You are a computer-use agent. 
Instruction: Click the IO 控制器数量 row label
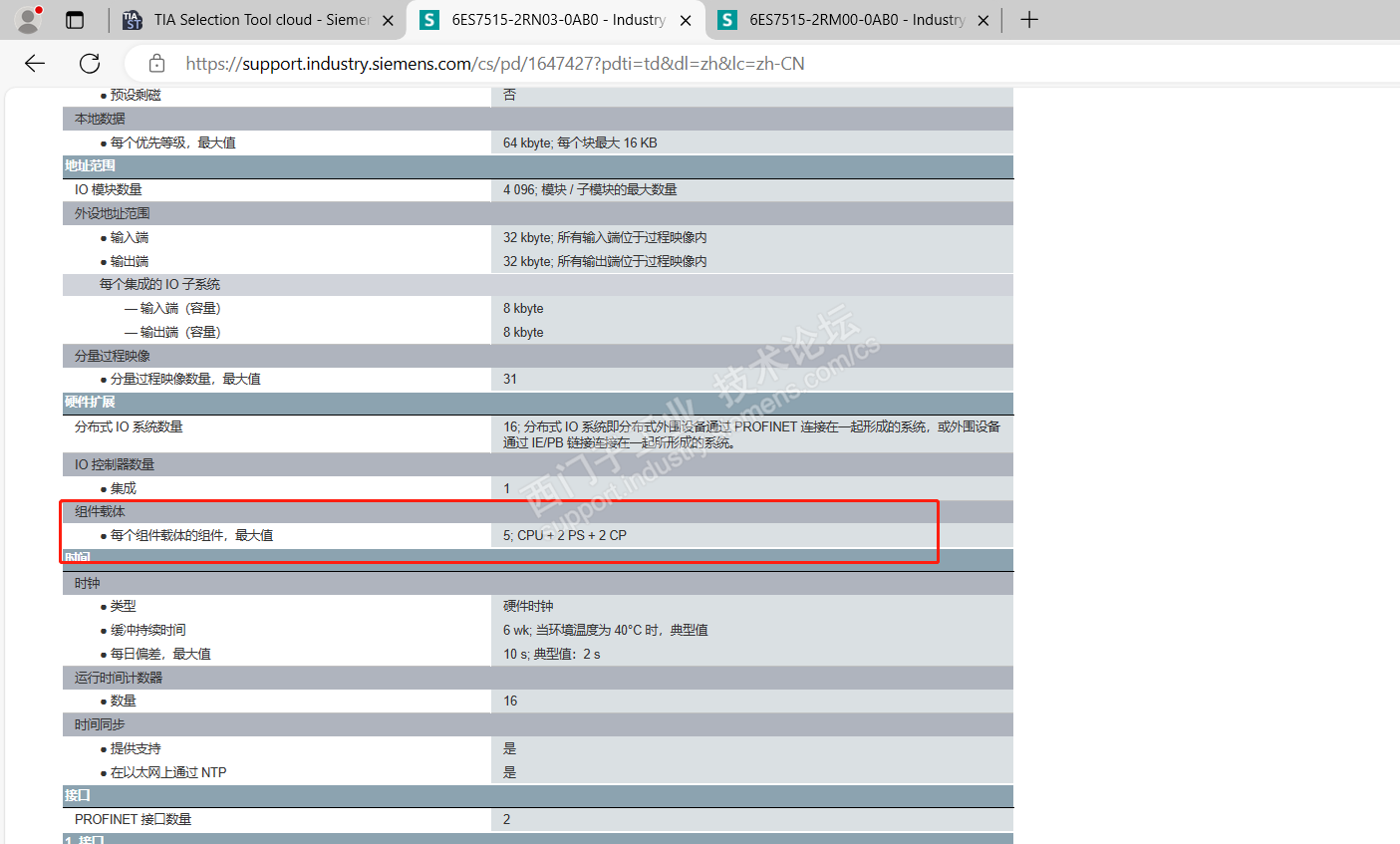[115, 464]
